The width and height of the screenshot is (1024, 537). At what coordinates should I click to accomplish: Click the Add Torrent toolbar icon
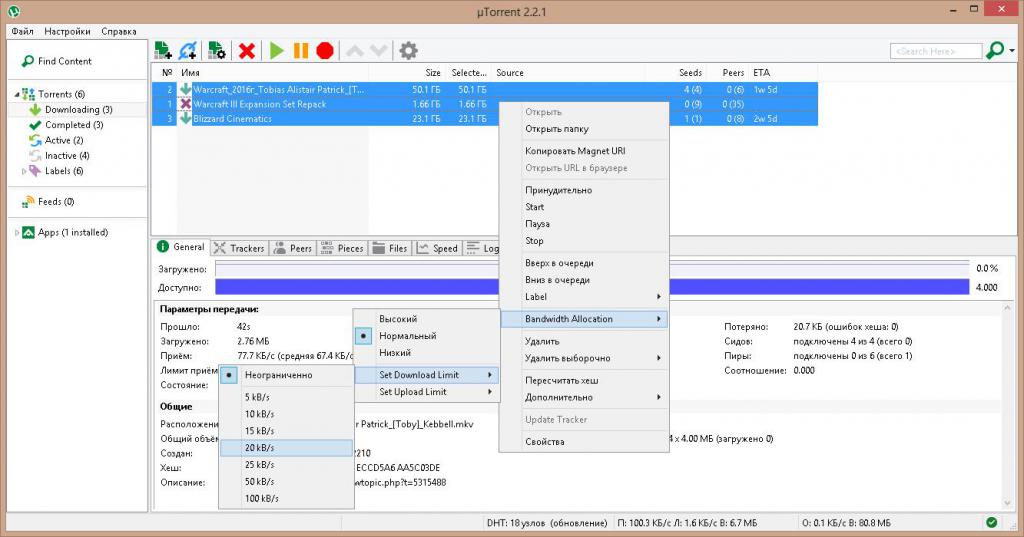[x=163, y=50]
